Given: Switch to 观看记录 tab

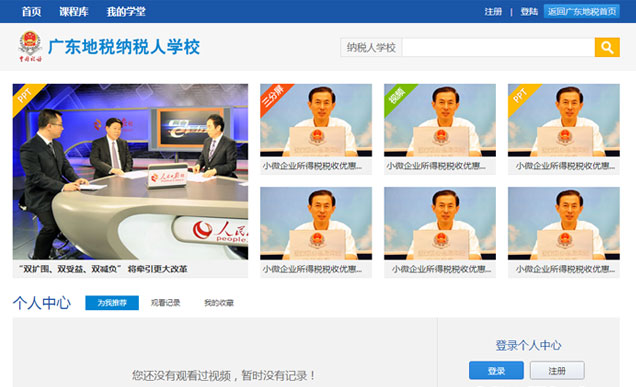Looking at the screenshot, I should pos(165,303).
